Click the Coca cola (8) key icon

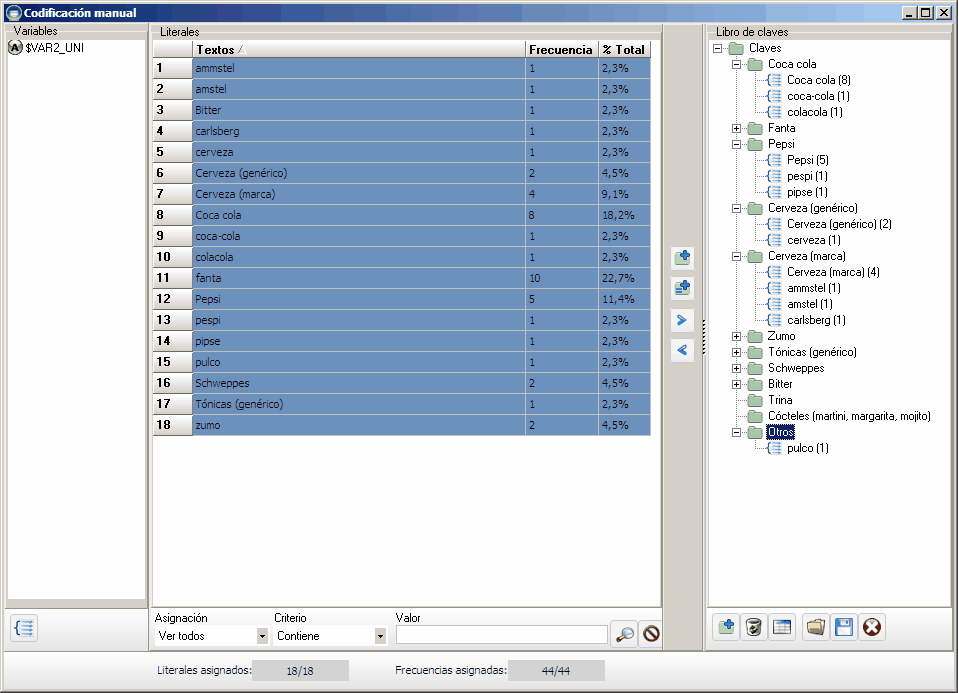point(774,80)
